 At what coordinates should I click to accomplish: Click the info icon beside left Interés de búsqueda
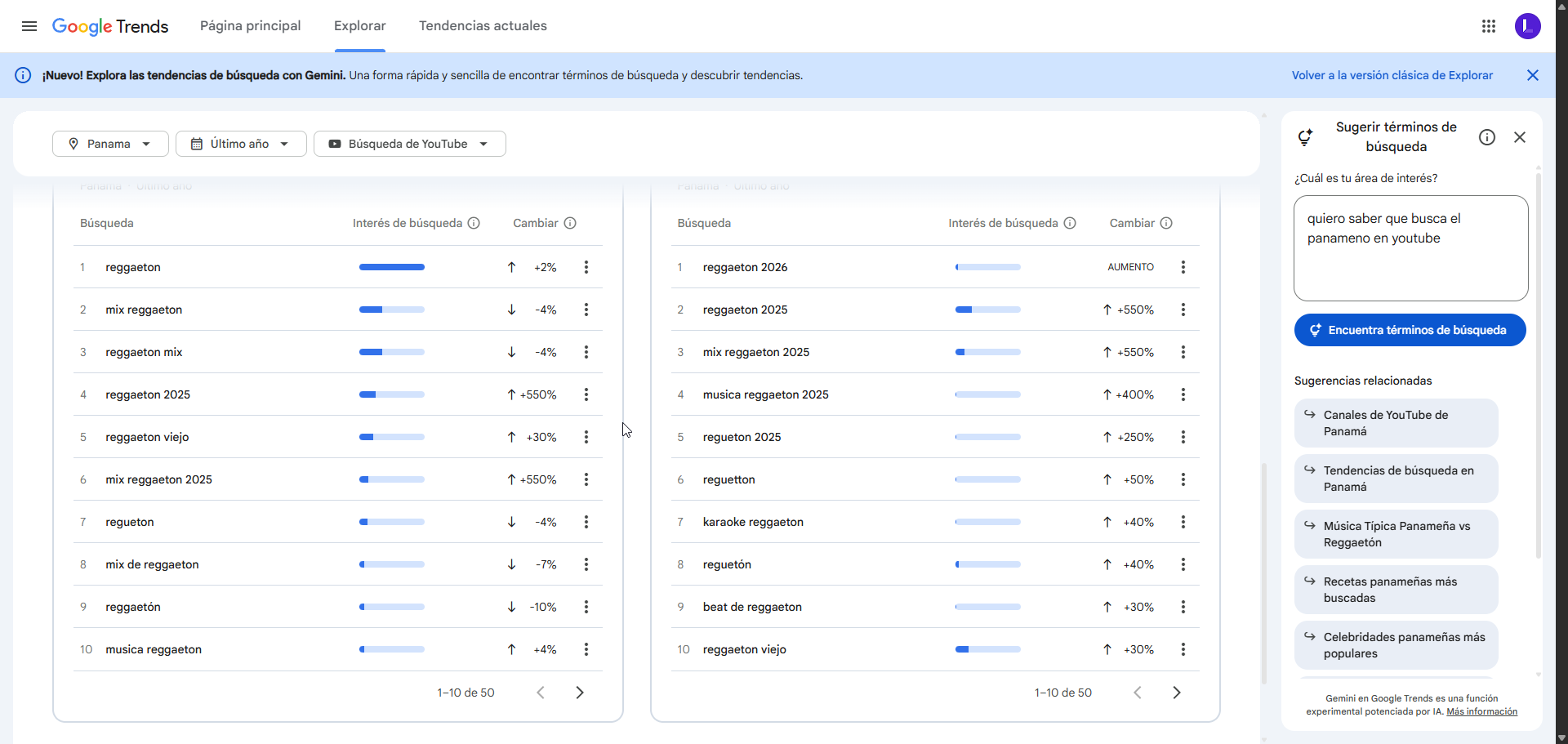(474, 223)
